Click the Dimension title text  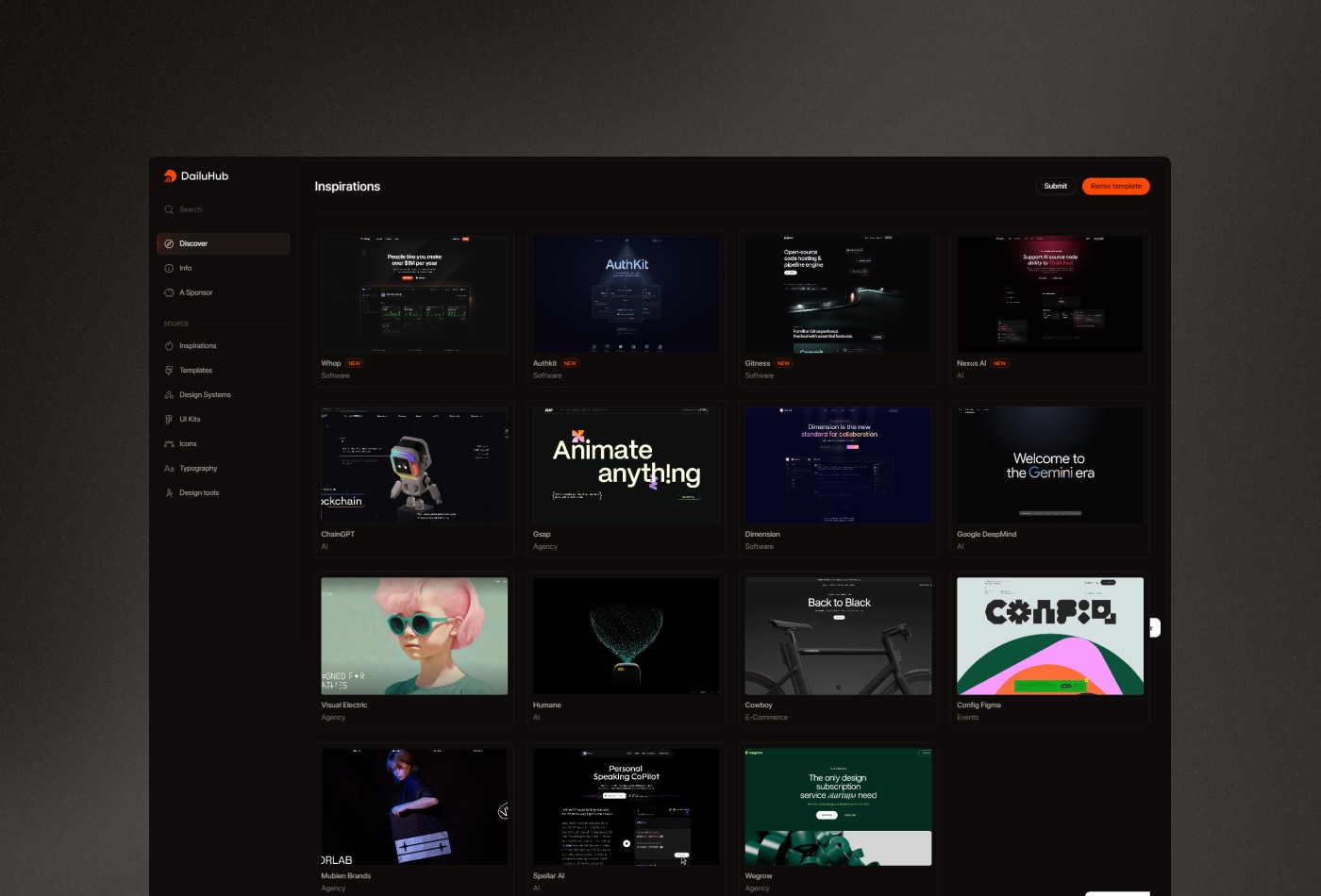point(762,534)
